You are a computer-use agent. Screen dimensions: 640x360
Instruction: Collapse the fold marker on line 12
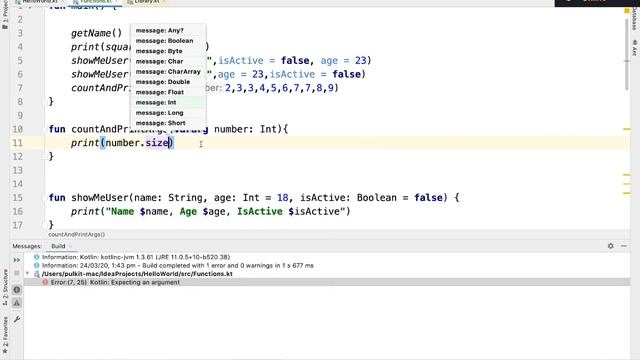point(45,157)
